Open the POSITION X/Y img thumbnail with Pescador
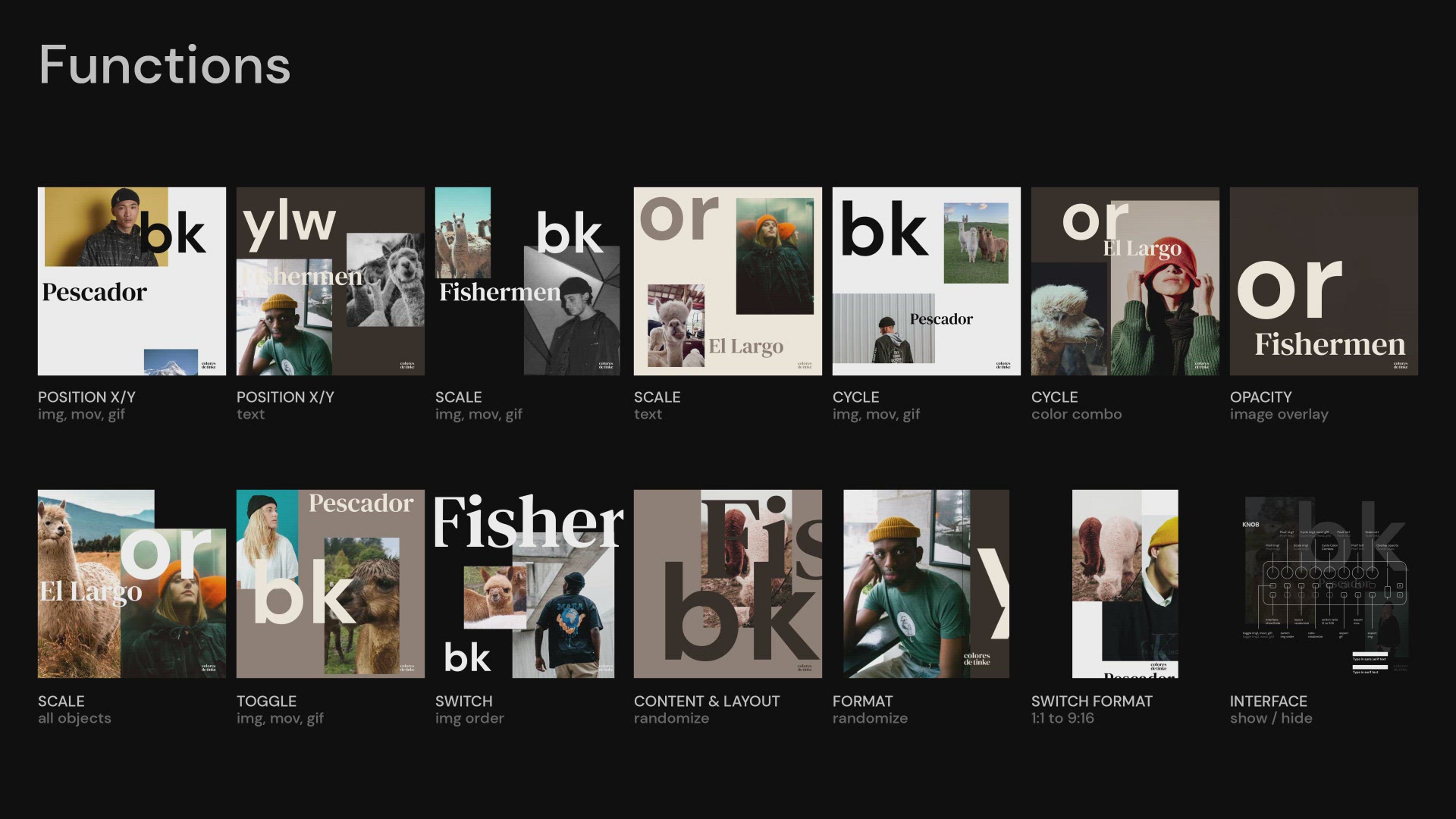1456x819 pixels. pyautogui.click(x=132, y=281)
